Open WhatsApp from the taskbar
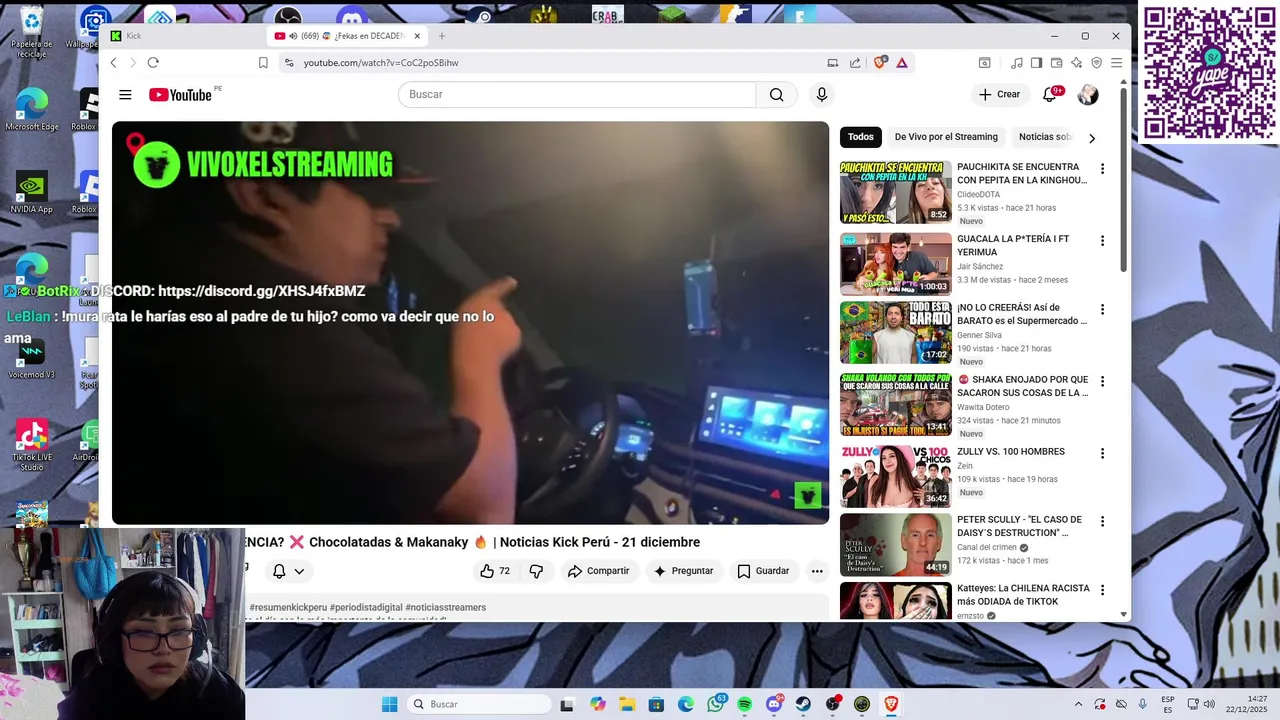 click(x=715, y=704)
